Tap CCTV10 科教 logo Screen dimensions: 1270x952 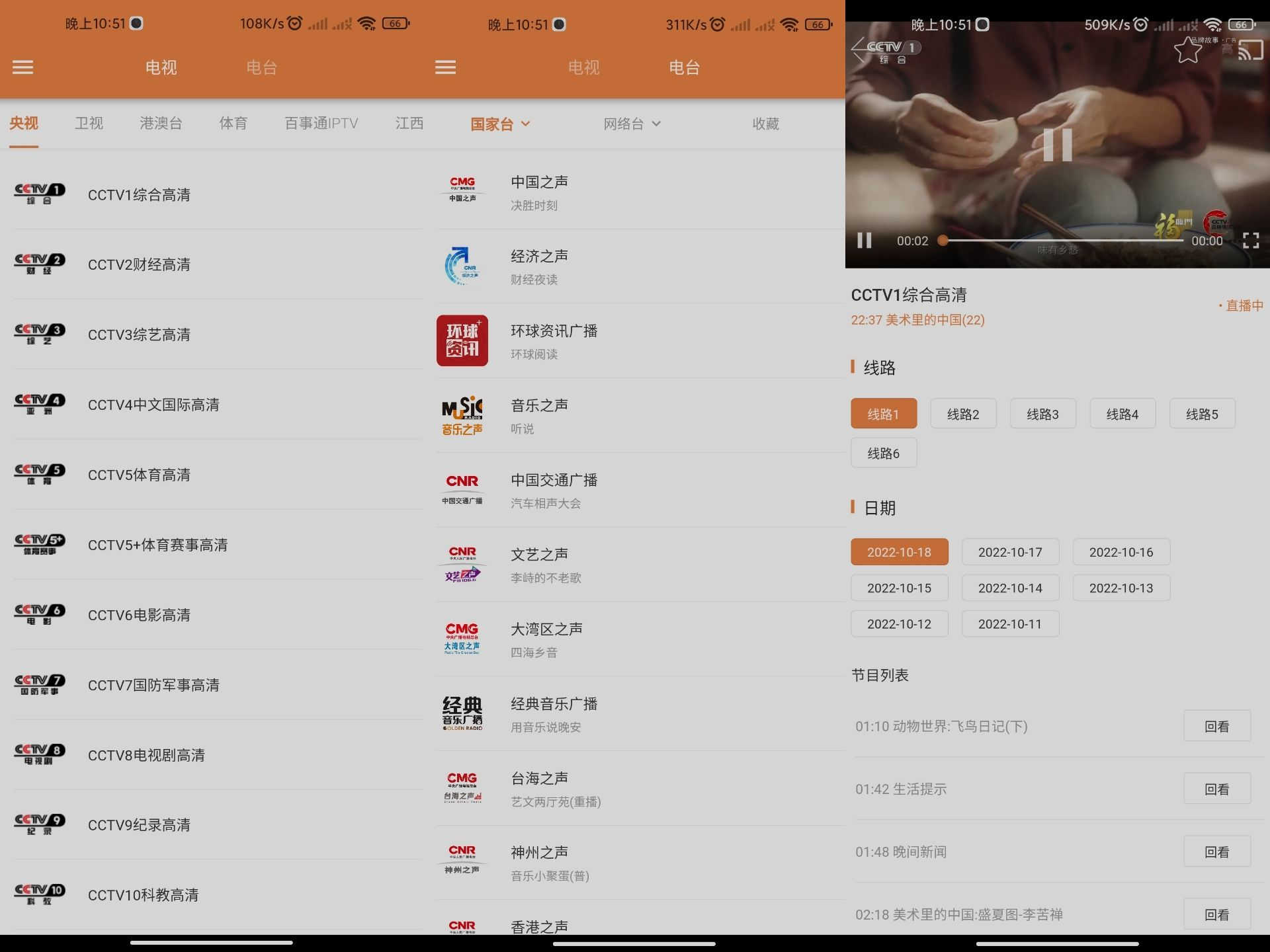coord(40,894)
